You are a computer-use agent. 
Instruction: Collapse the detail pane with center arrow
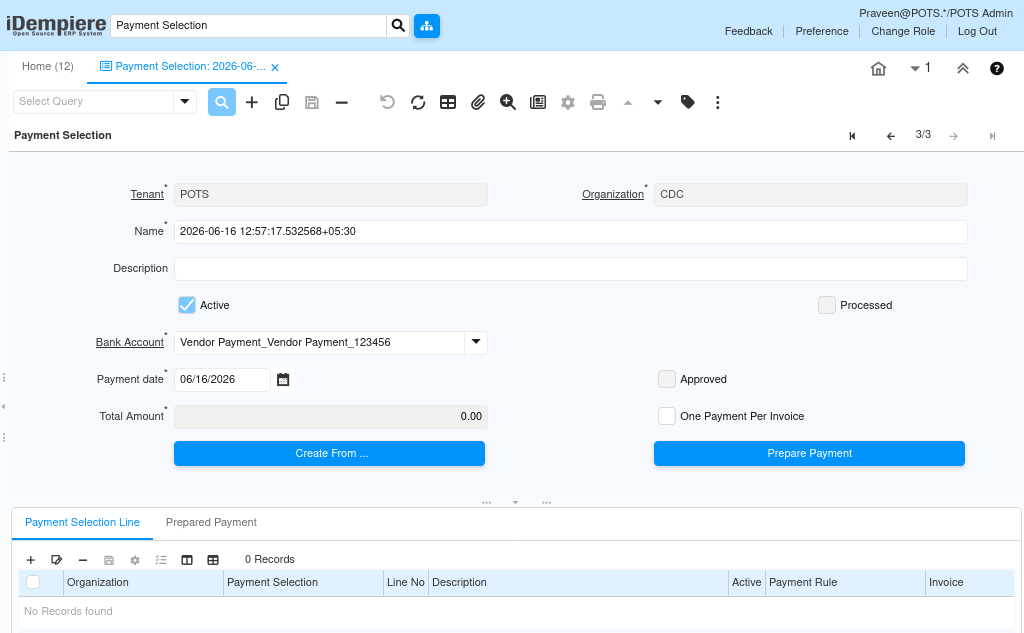click(x=515, y=502)
